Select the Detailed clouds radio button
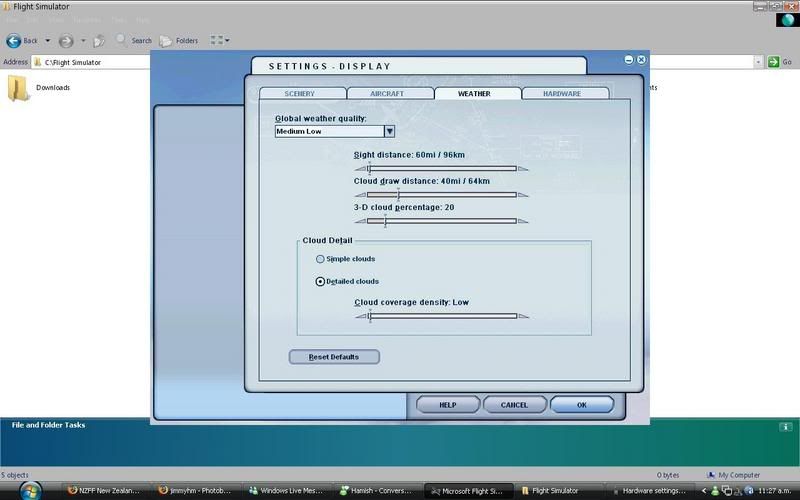This screenshot has width=800, height=500. [x=320, y=281]
